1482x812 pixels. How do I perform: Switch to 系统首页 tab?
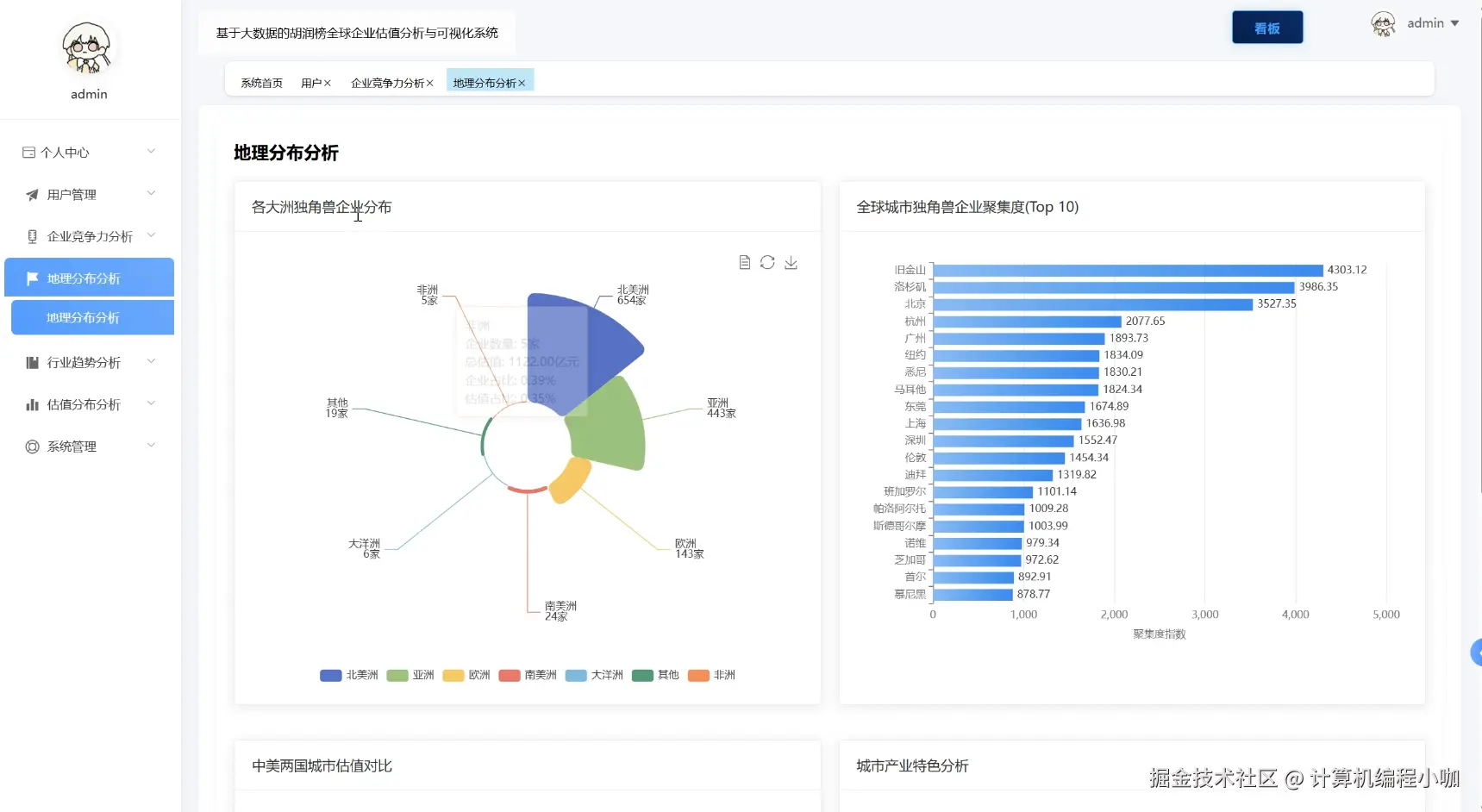261,84
